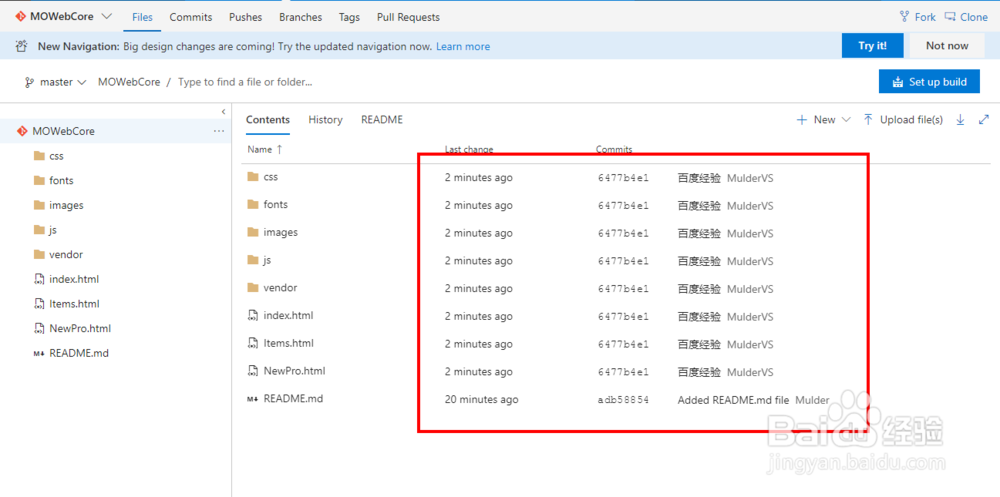
Task: Collapse the left file tree panel
Action: pos(223,111)
